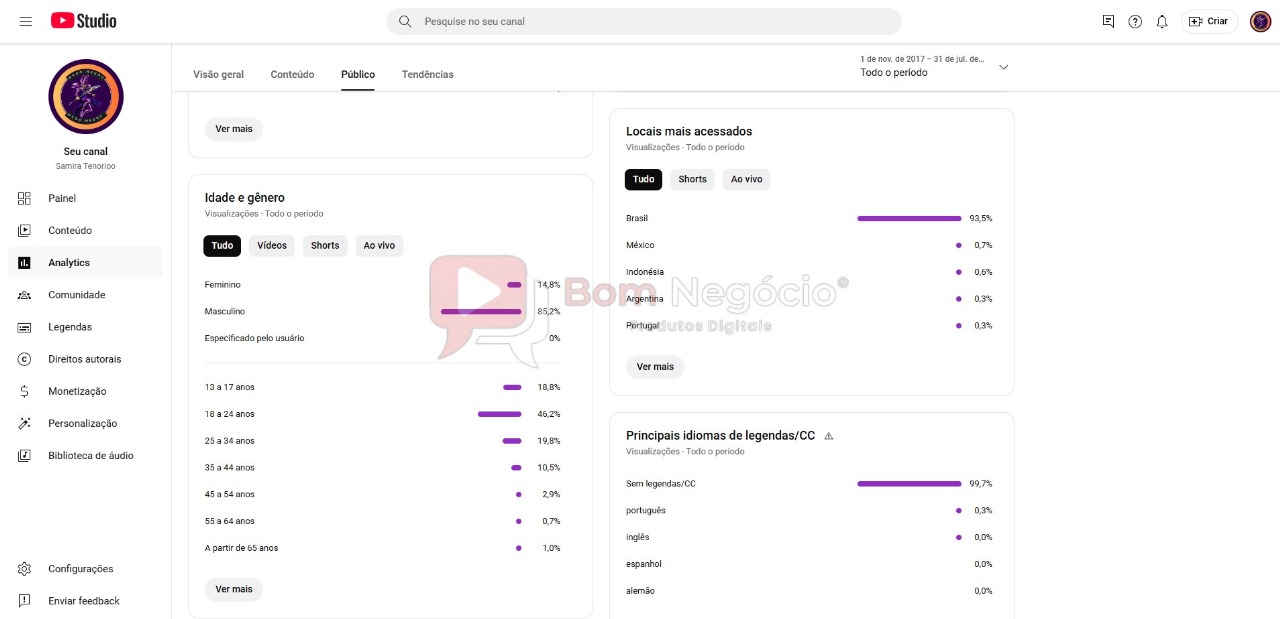Open the hamburger navigation menu
1280x619 pixels.
pyautogui.click(x=25, y=21)
